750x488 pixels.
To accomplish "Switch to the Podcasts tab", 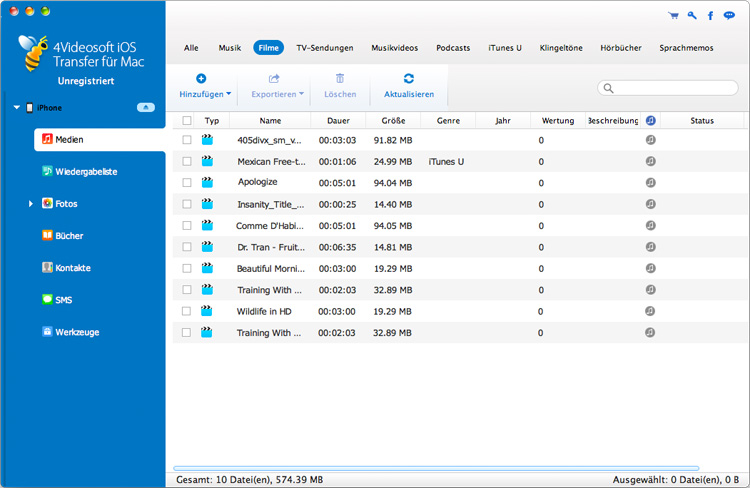I will pos(453,48).
